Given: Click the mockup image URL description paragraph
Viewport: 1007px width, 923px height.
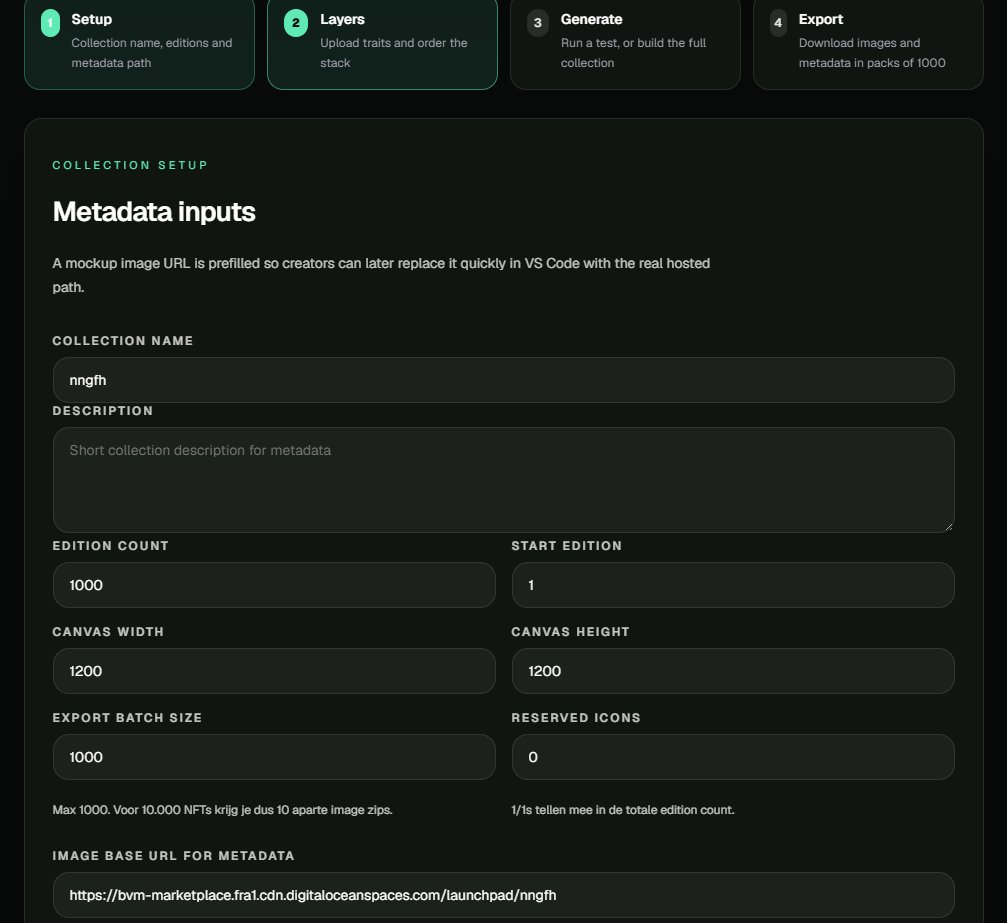Looking at the screenshot, I should coord(381,275).
